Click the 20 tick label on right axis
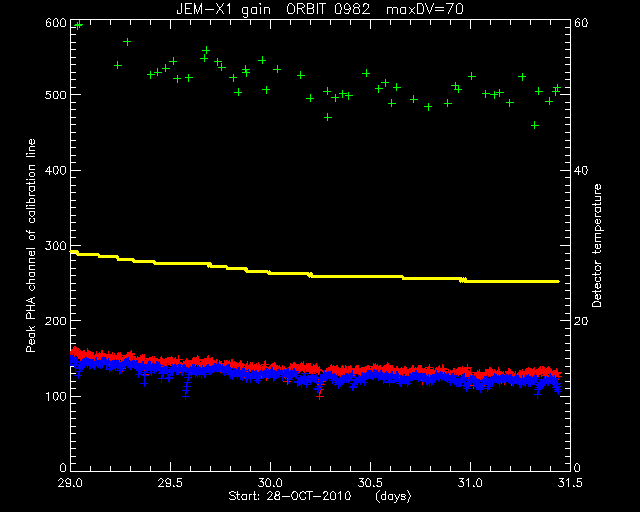 [x=581, y=321]
